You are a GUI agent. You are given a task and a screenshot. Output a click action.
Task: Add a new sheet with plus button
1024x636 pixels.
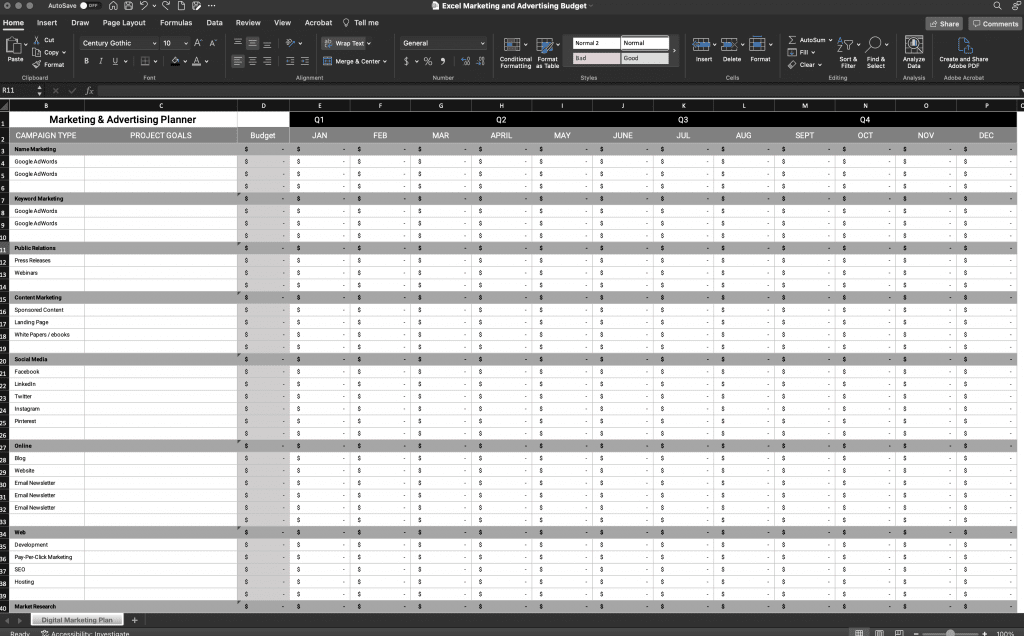click(x=135, y=620)
